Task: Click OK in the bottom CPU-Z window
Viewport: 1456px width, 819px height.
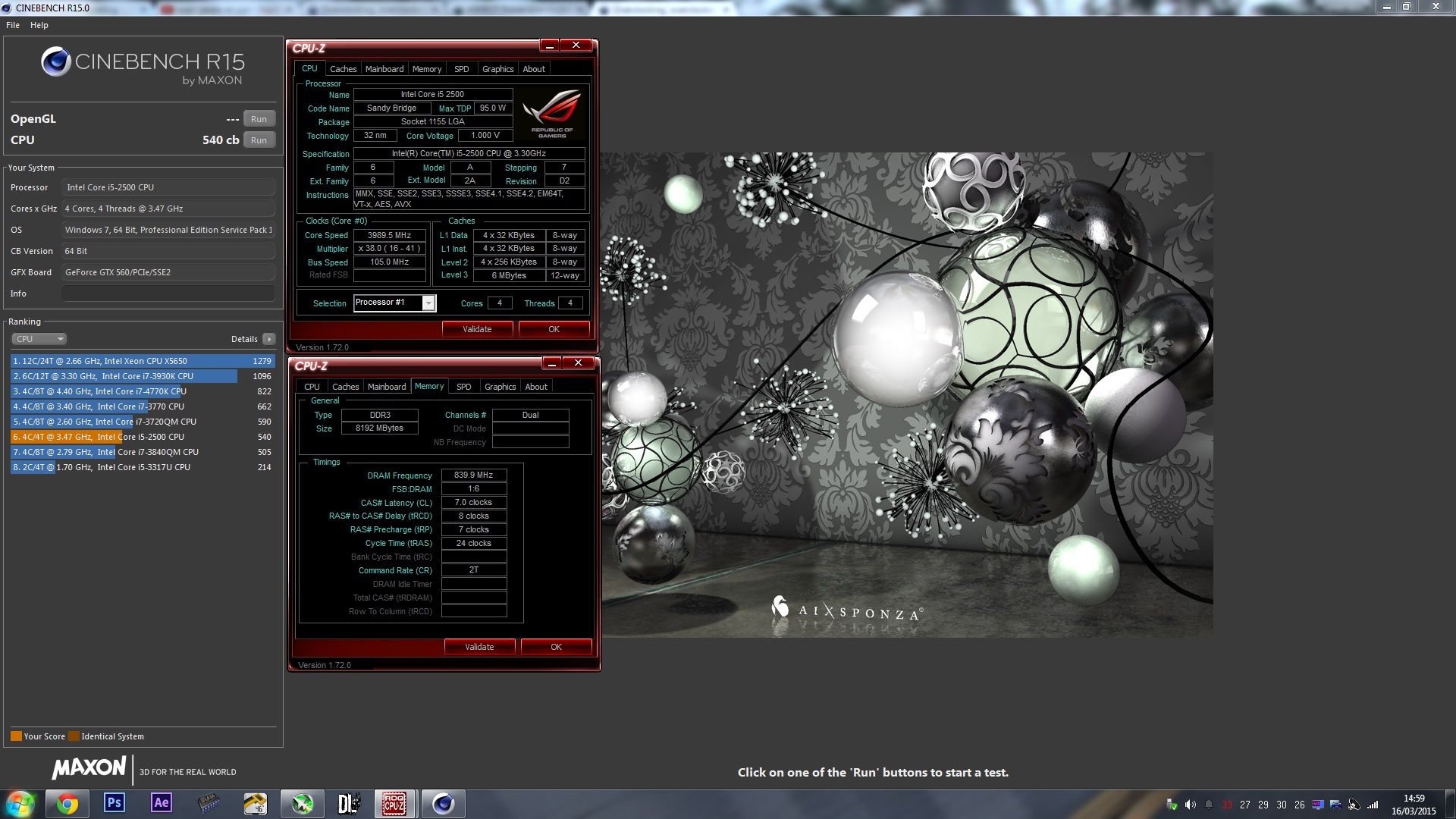Action: (556, 647)
